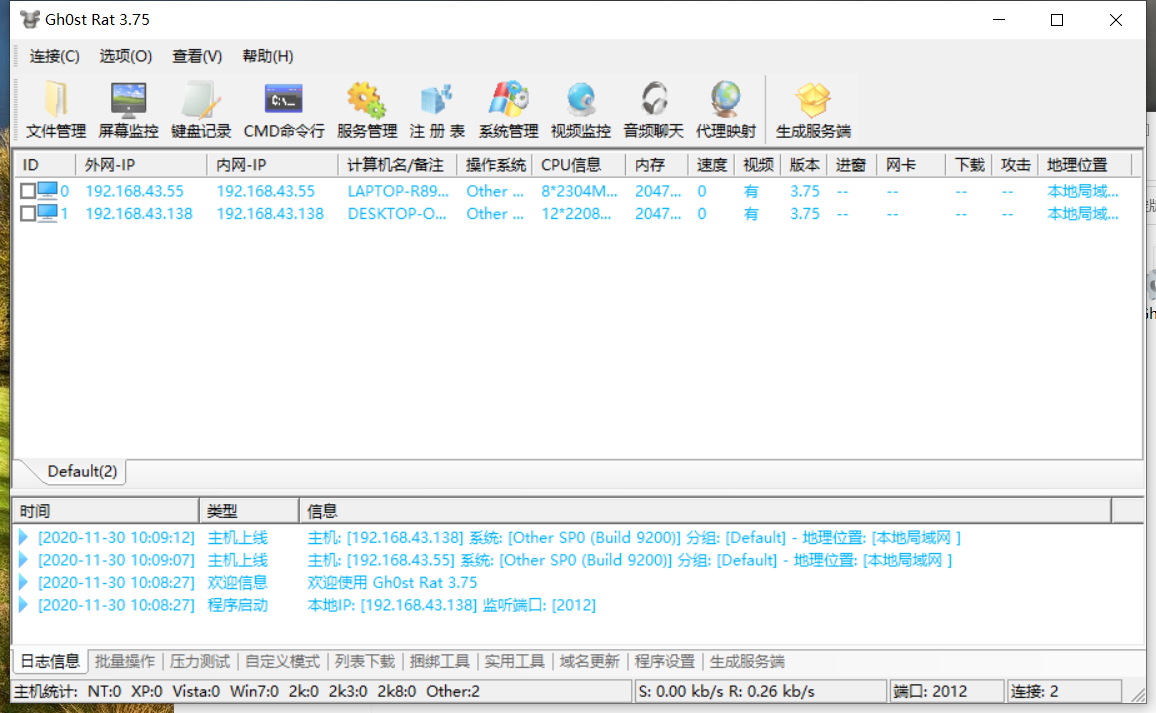Open the 选项(O) menu
The height and width of the screenshot is (713, 1156).
(125, 56)
